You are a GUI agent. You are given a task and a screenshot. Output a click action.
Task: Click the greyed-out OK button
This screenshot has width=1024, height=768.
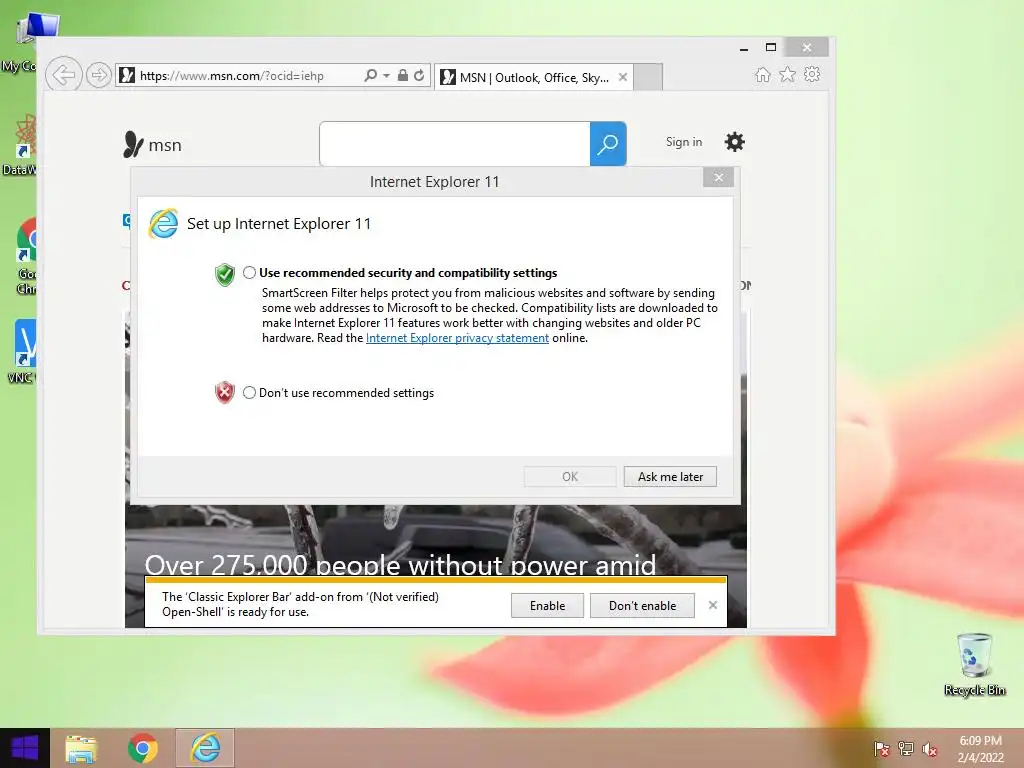click(570, 477)
